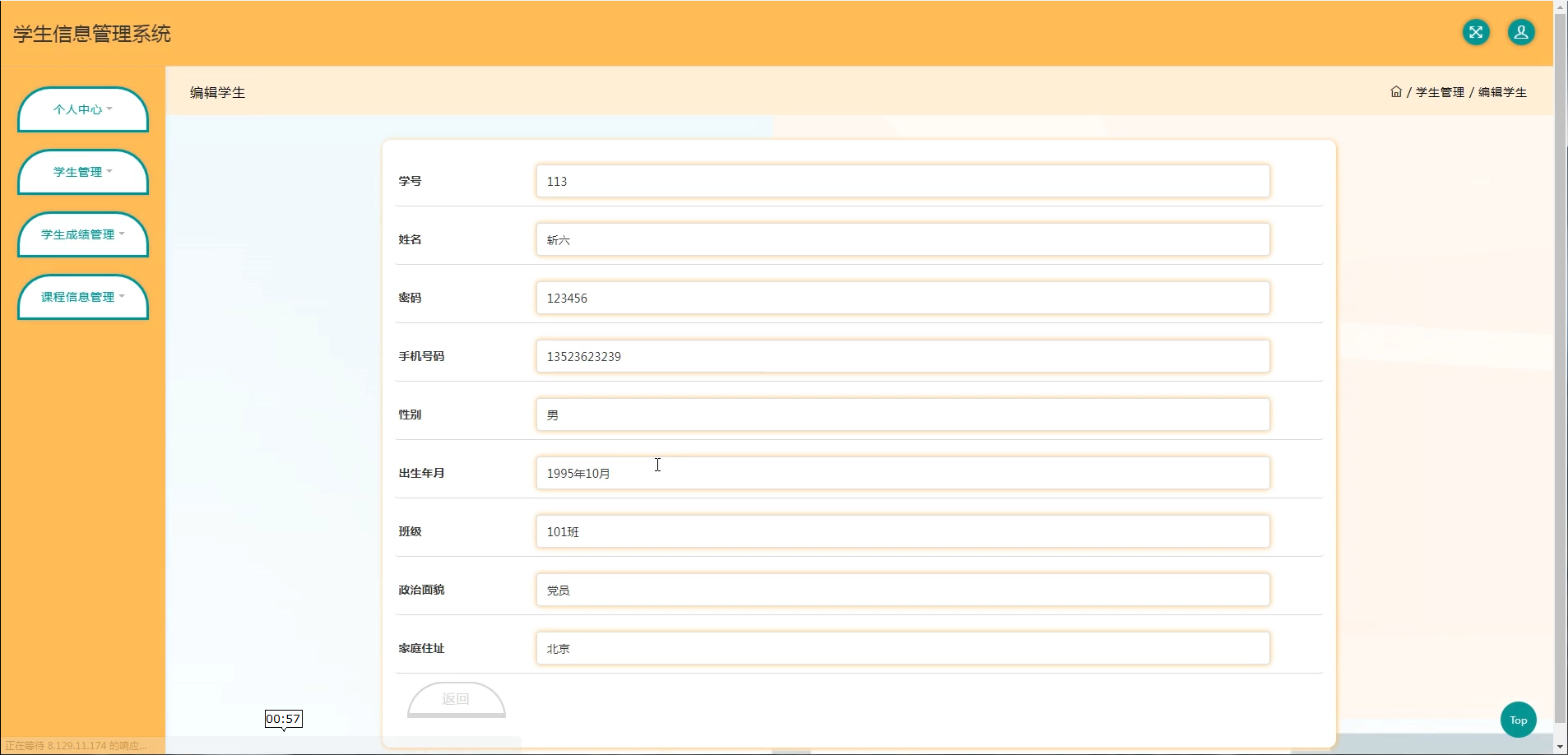Viewport: 1568px width, 755px height.
Task: Click the fullscreen toggle icon in header
Action: click(x=1476, y=32)
